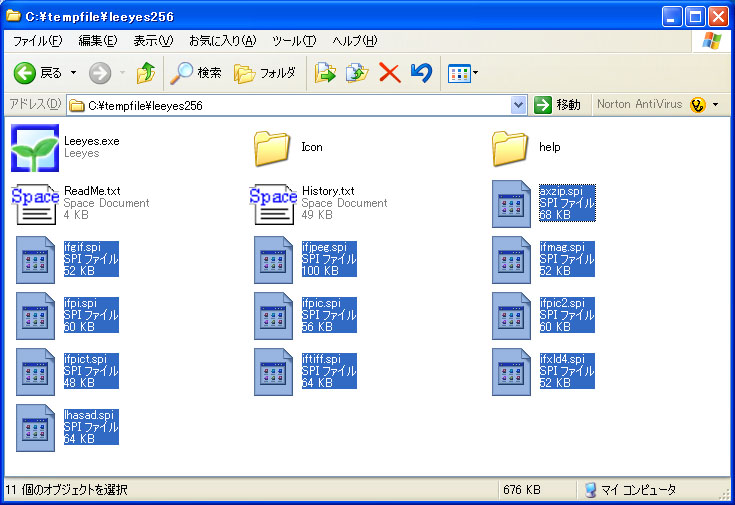Select the Leeyes.exe application icon
Screen dimensions: 735x505
35,148
